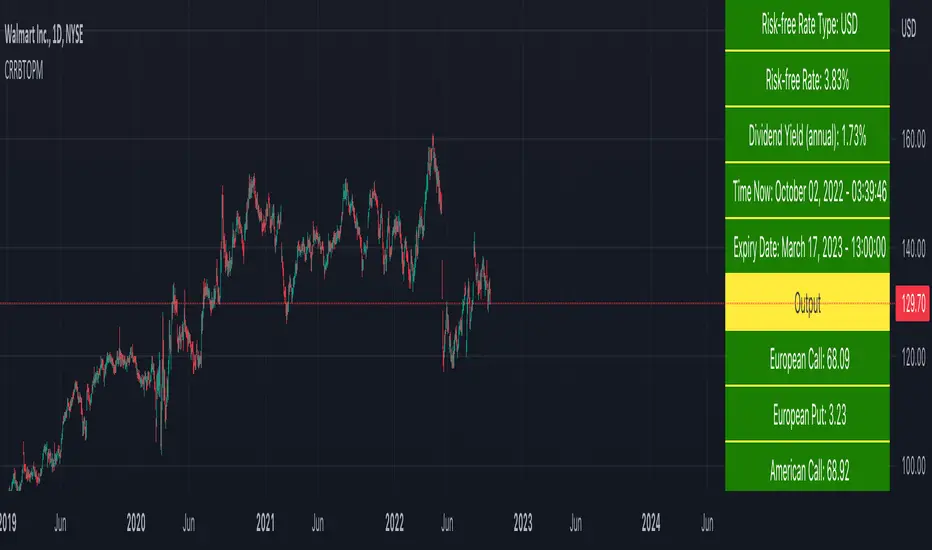Select the European Put: 3.23 cell
Viewport: 932px width, 550px height.
807,414
